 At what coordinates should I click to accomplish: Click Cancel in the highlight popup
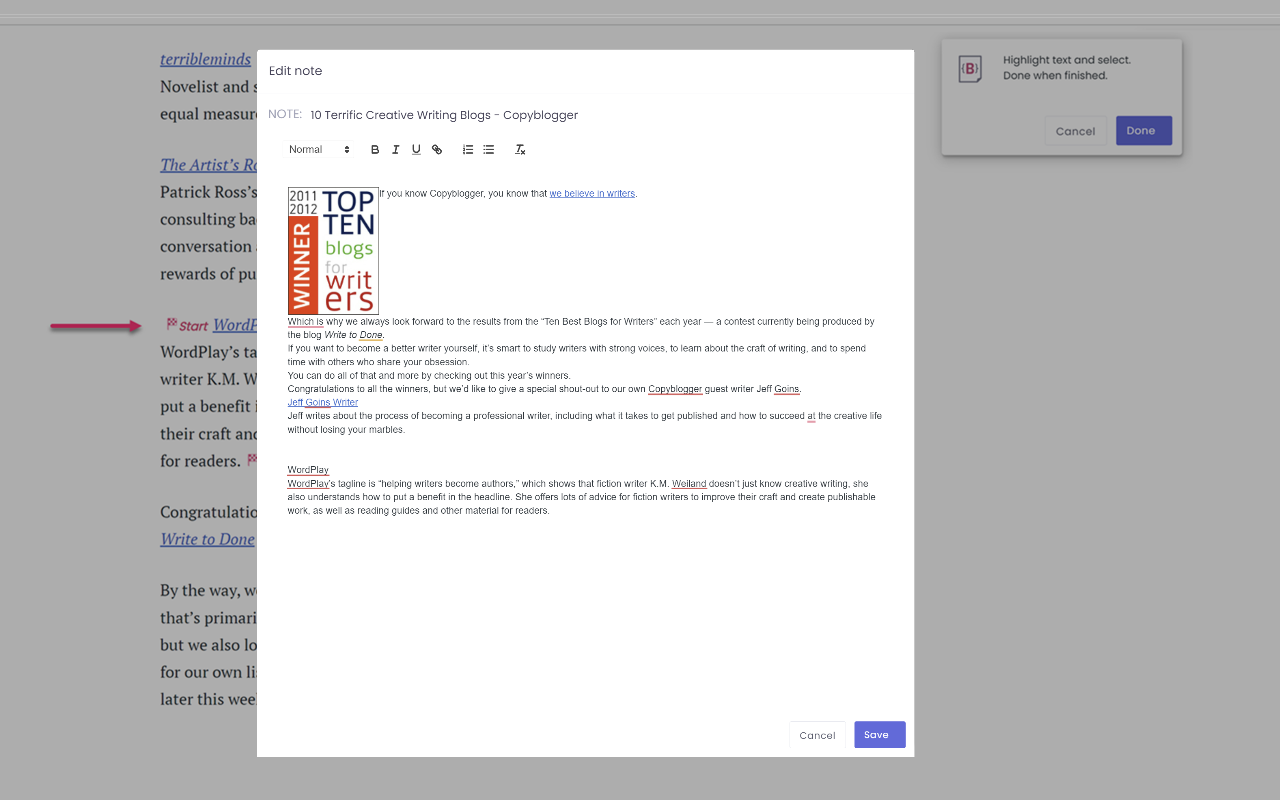point(1076,131)
